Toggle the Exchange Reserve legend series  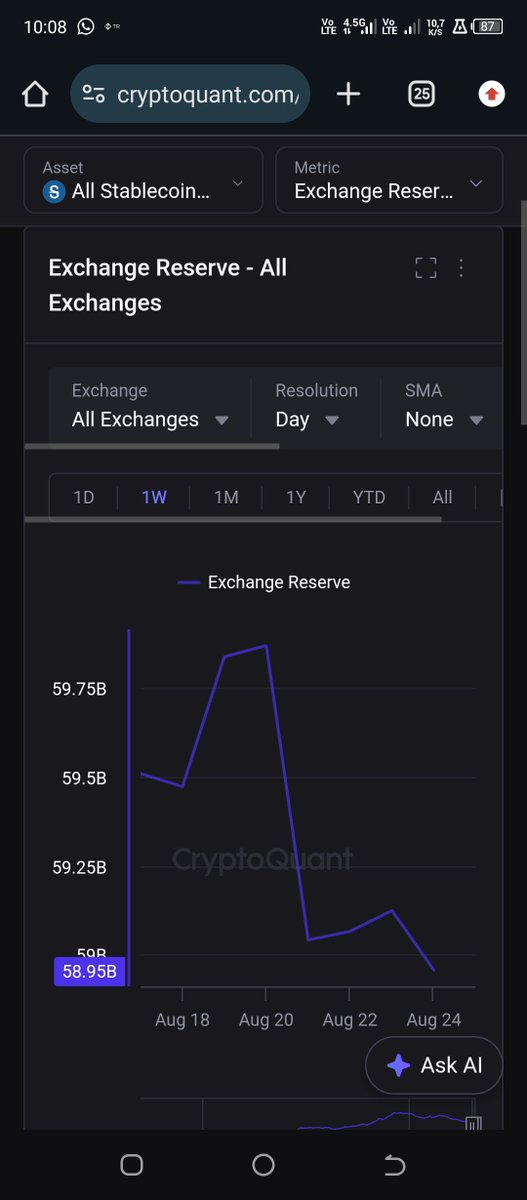click(x=264, y=582)
